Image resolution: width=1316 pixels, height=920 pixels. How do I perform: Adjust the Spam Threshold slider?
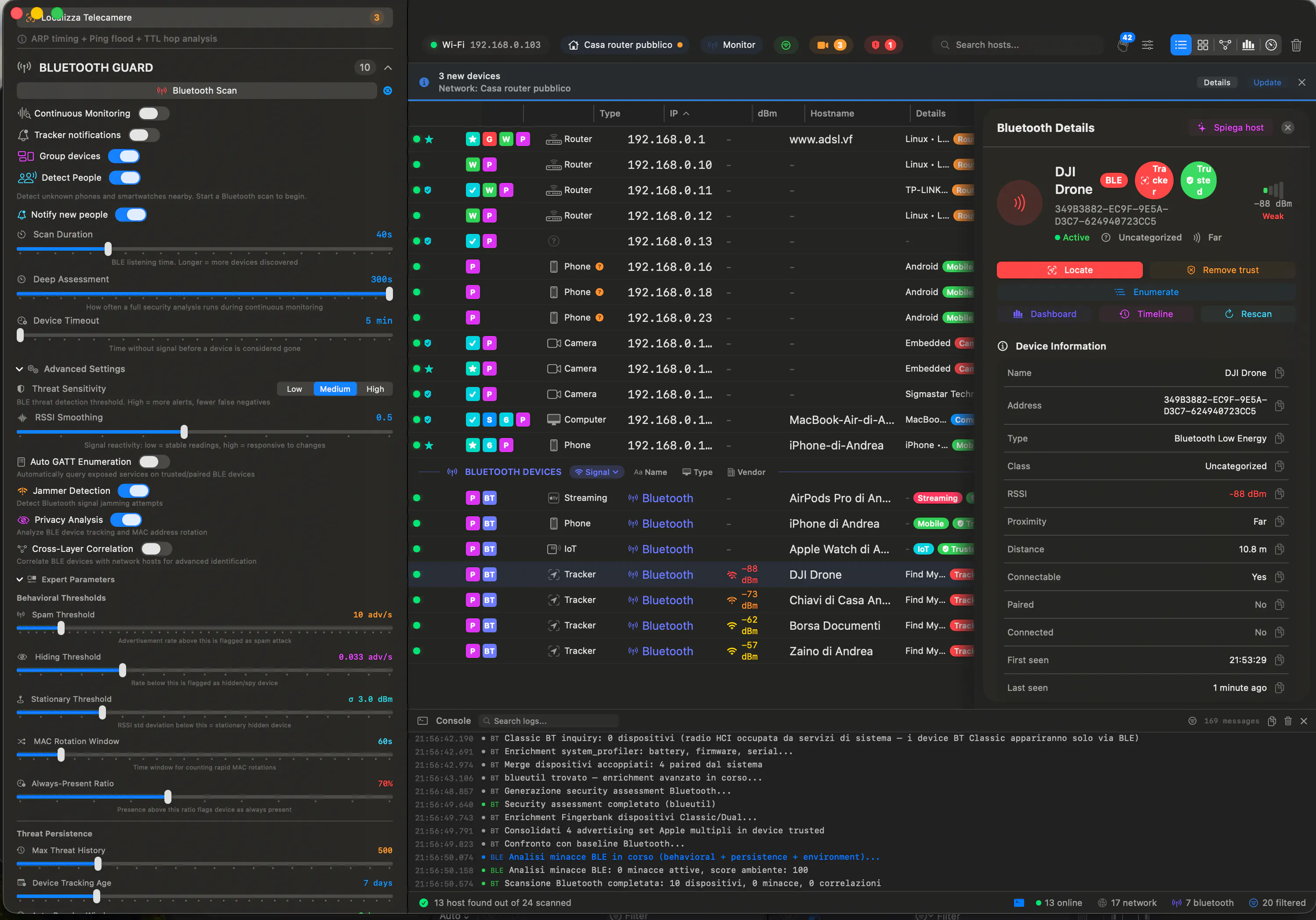[61, 628]
